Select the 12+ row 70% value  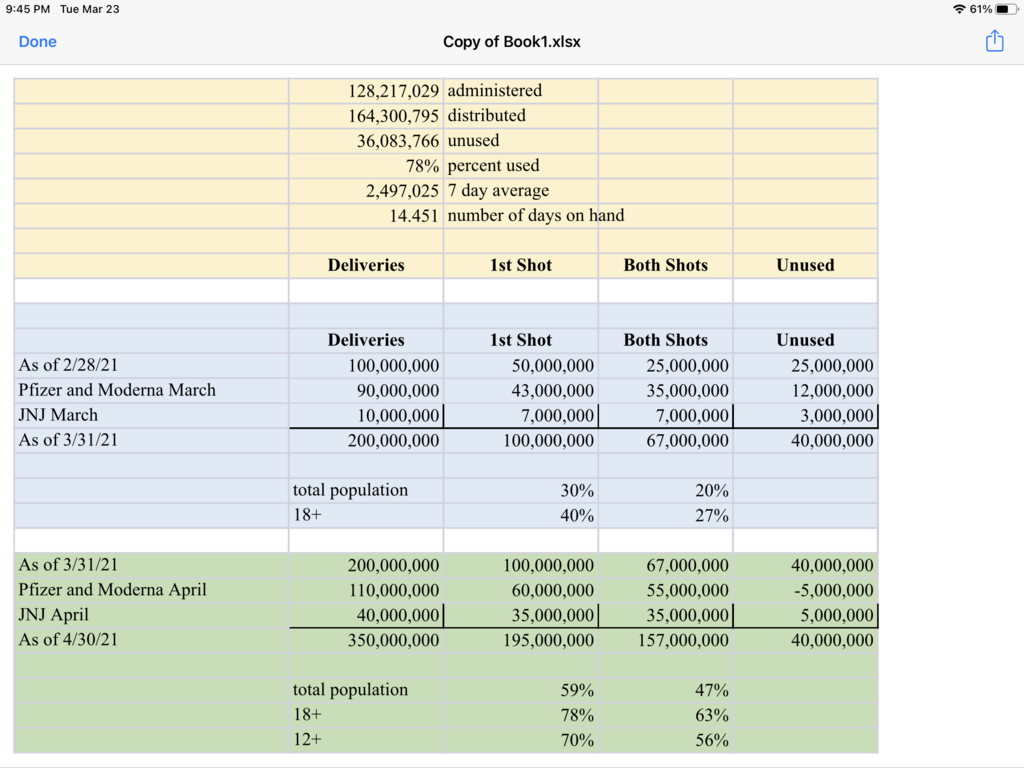click(577, 740)
